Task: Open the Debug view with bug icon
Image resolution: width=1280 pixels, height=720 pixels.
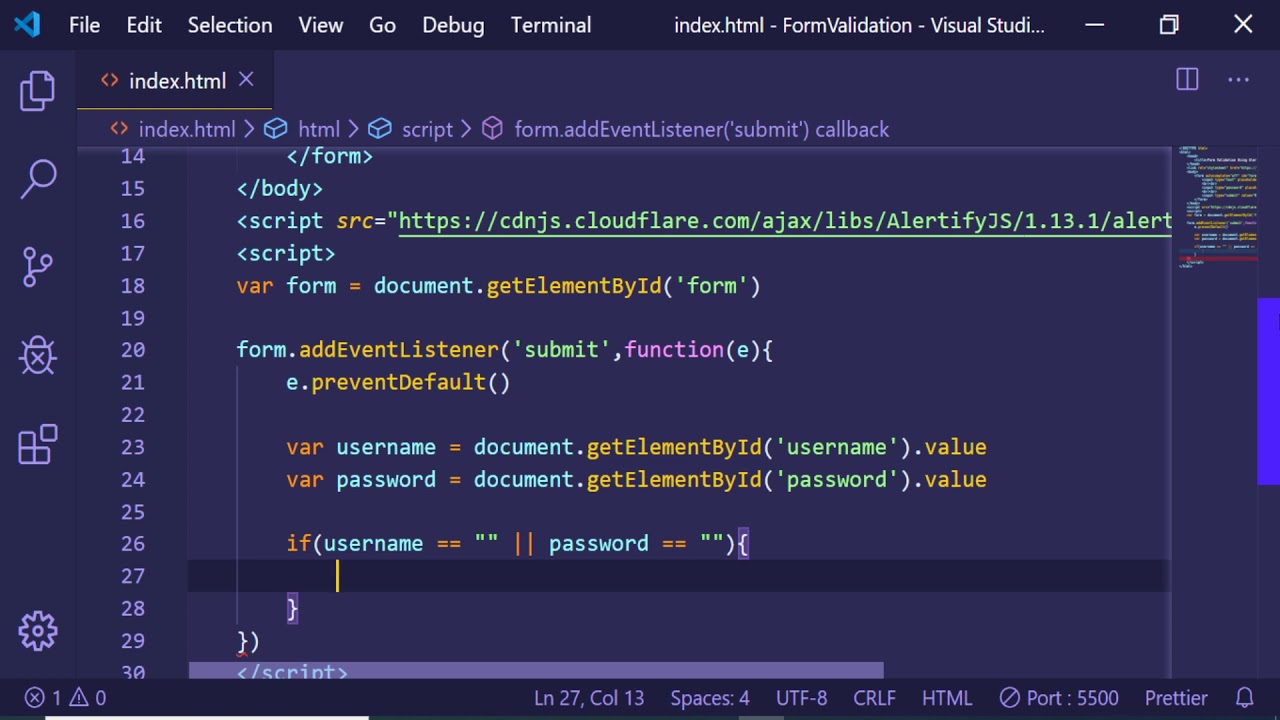Action: click(x=38, y=355)
